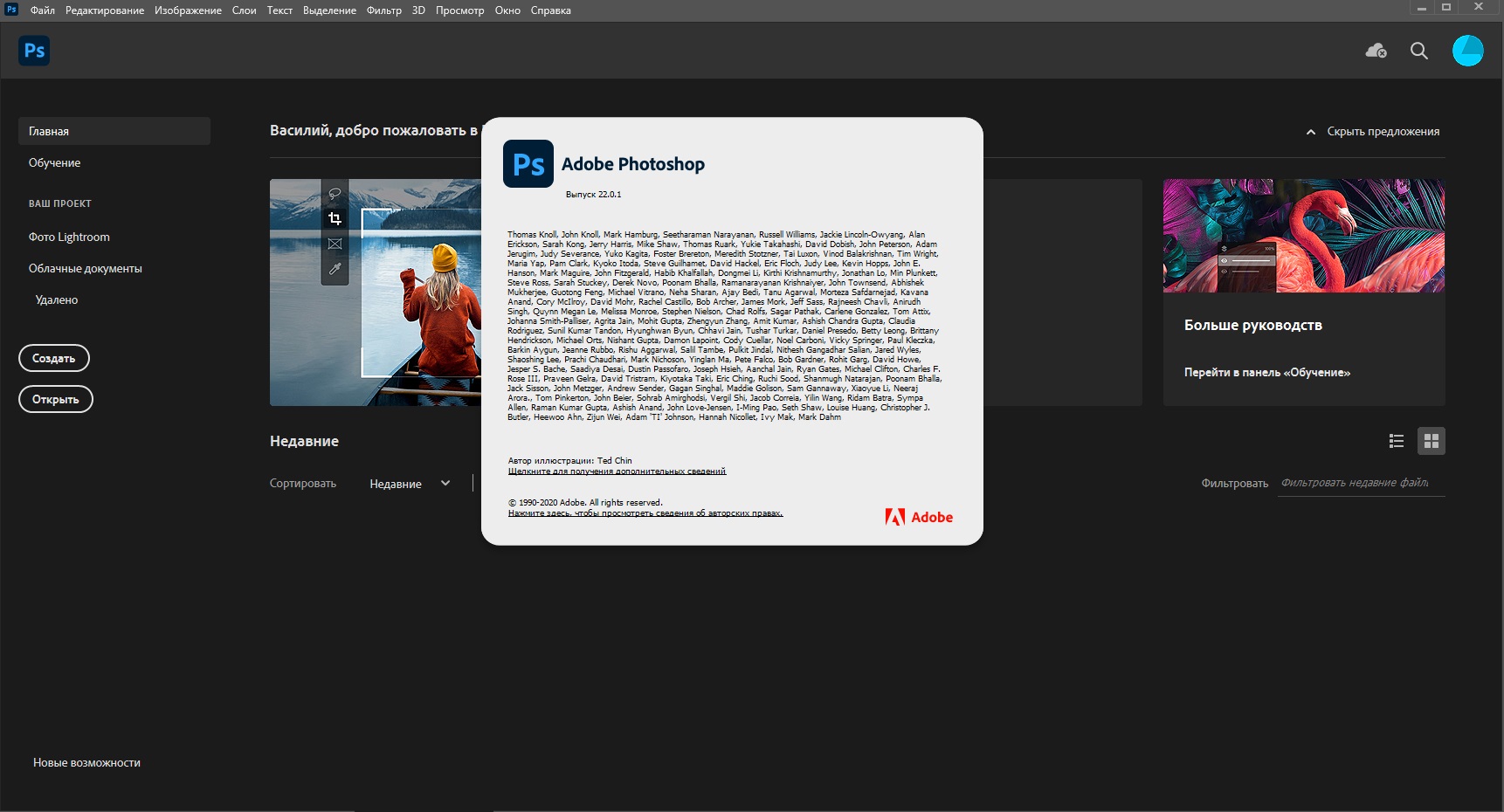
Task: Open the crop tutorial thumbnail
Action: (x=376, y=292)
